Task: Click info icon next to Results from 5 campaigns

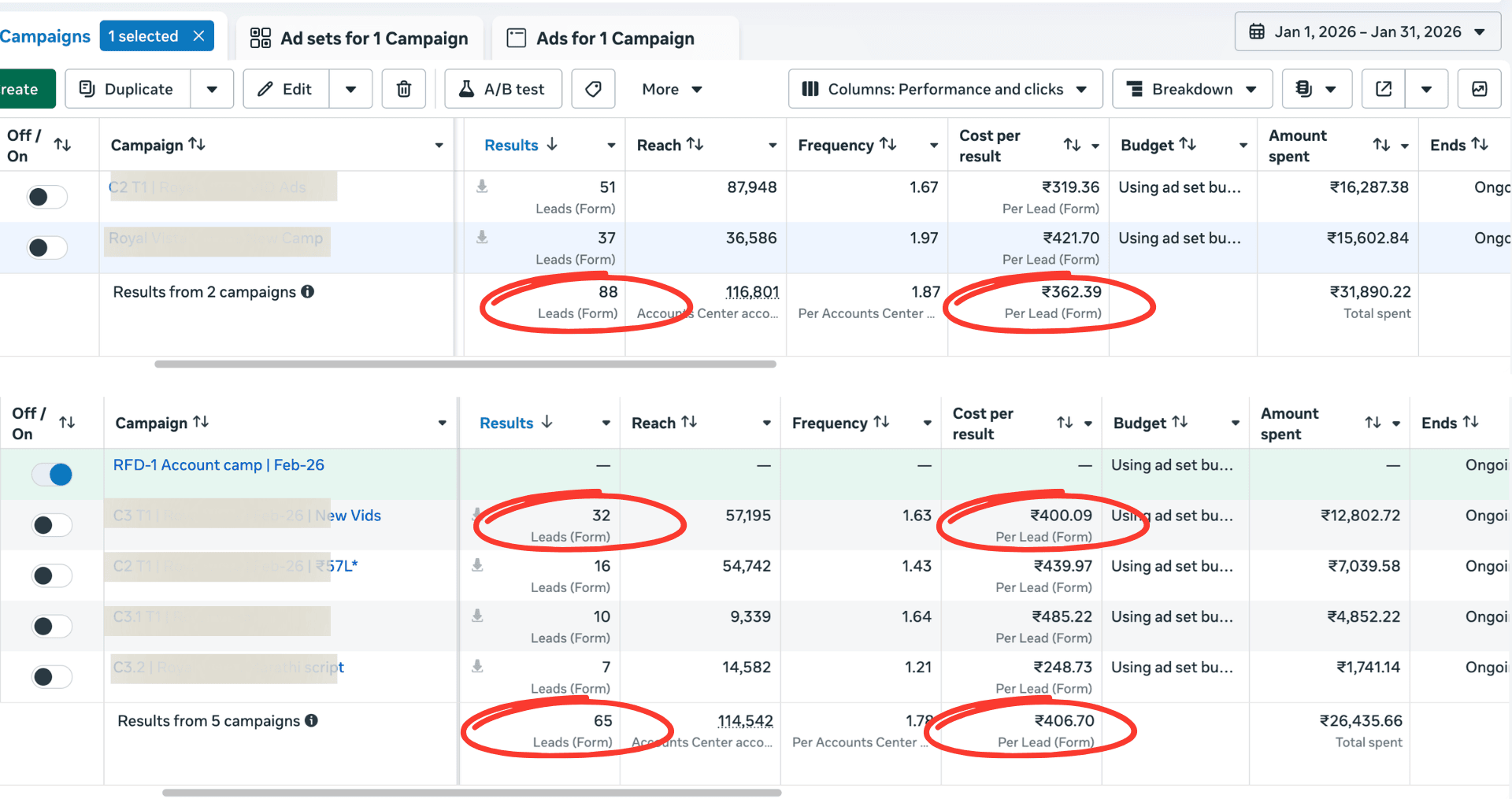Action: click(x=312, y=720)
